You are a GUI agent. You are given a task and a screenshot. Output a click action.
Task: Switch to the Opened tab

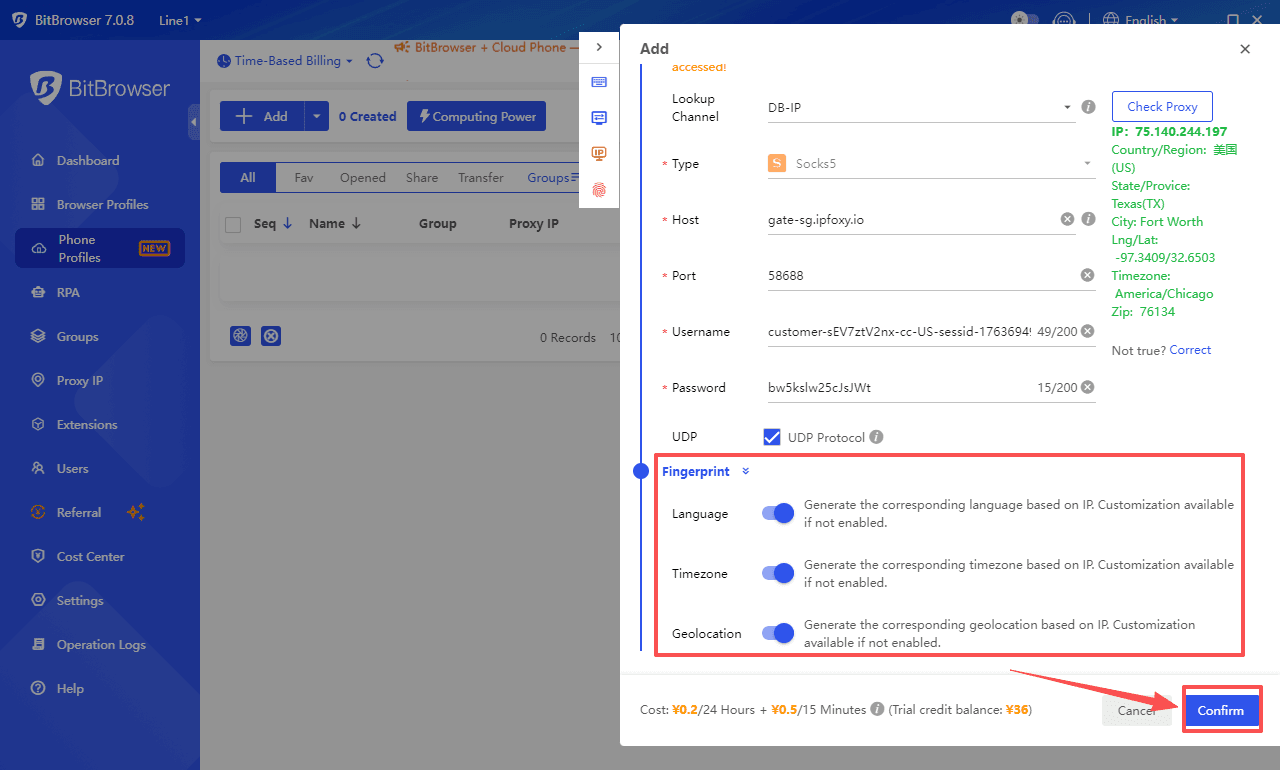(x=362, y=177)
